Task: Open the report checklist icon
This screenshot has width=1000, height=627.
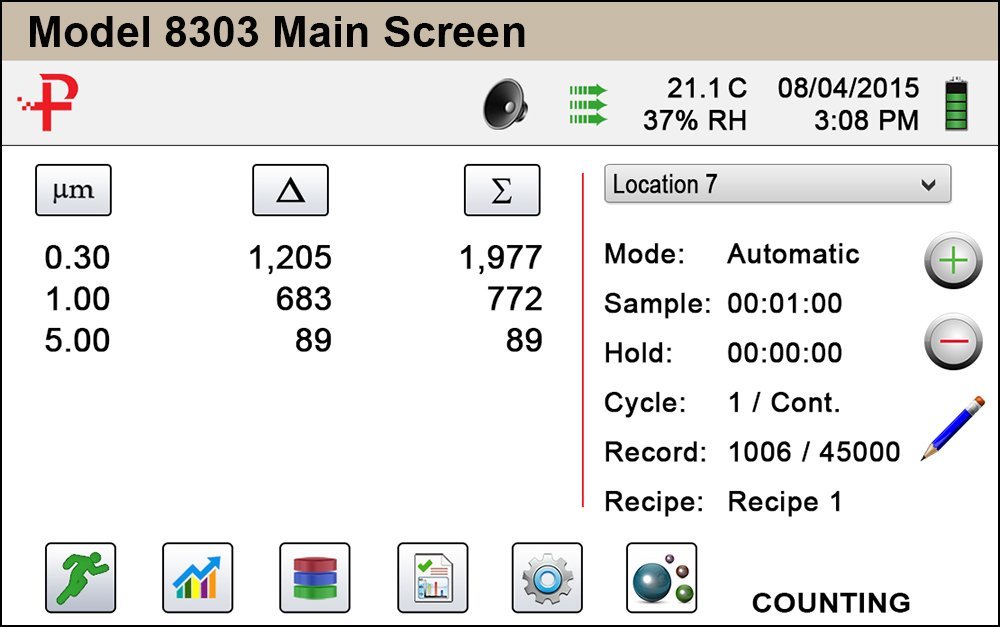Action: pos(432,577)
